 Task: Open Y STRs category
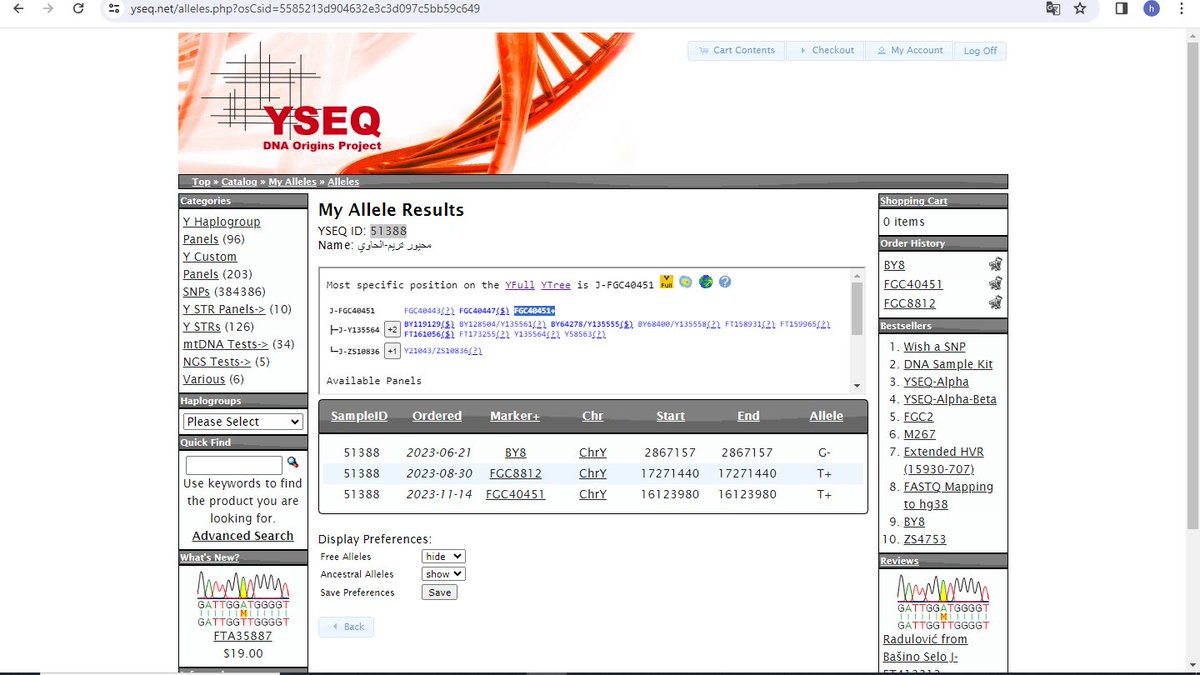(x=204, y=327)
